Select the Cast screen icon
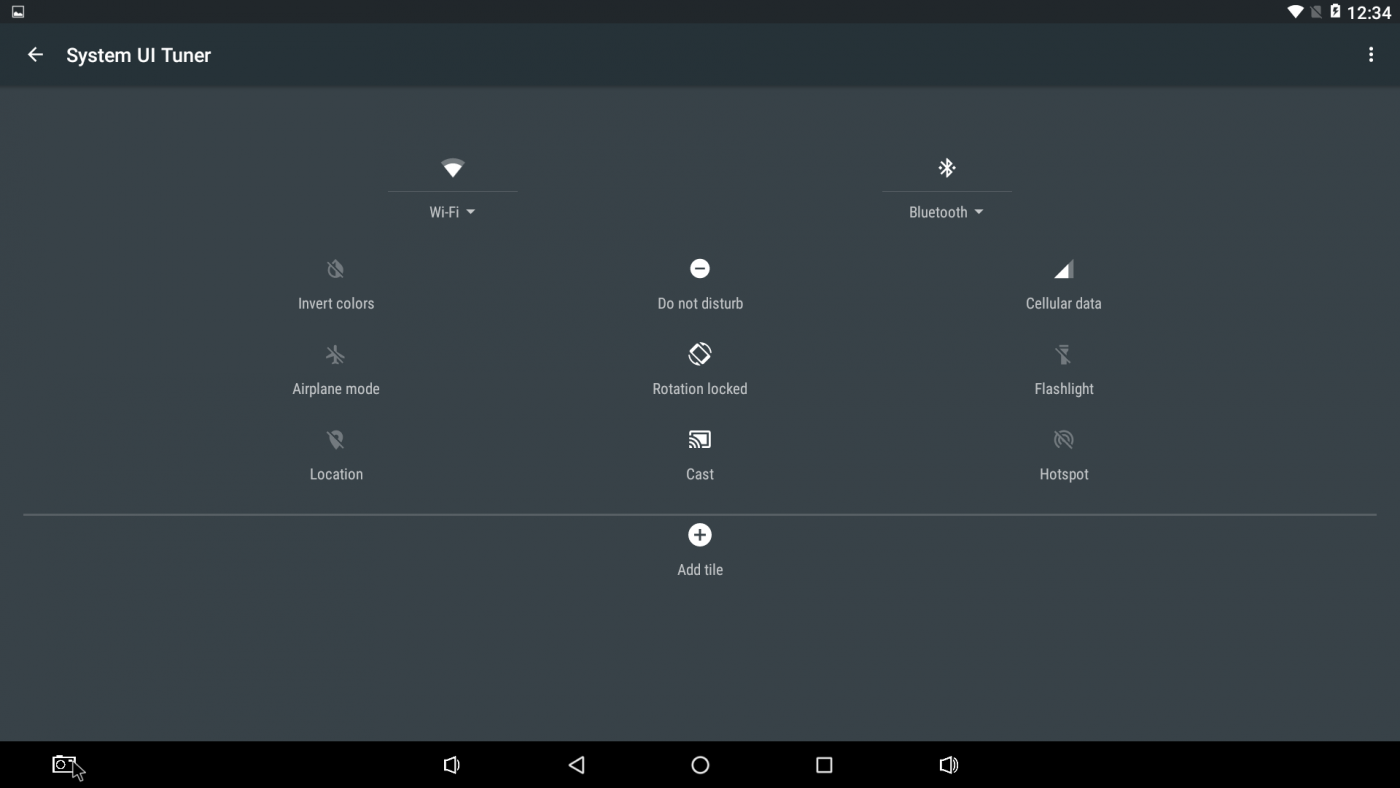1400x788 pixels. tap(700, 440)
